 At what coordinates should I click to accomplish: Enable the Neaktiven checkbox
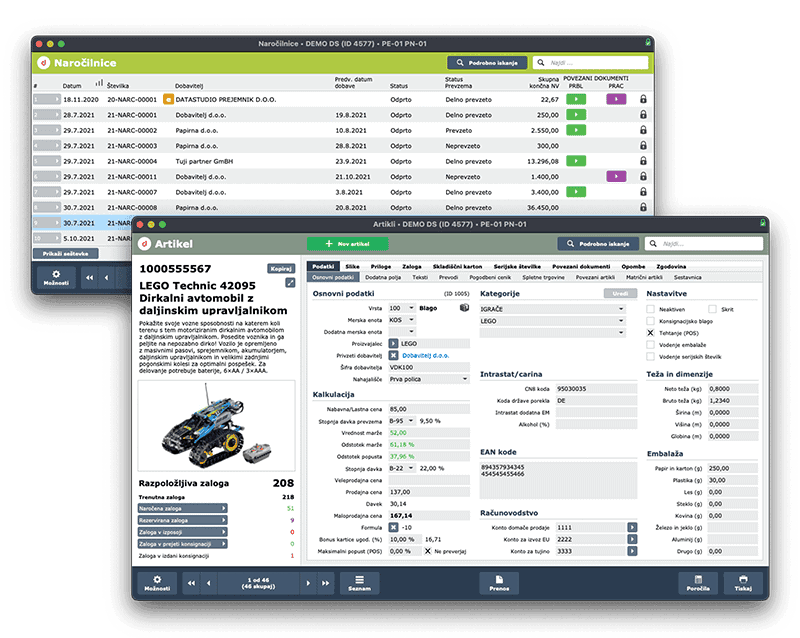[651, 310]
